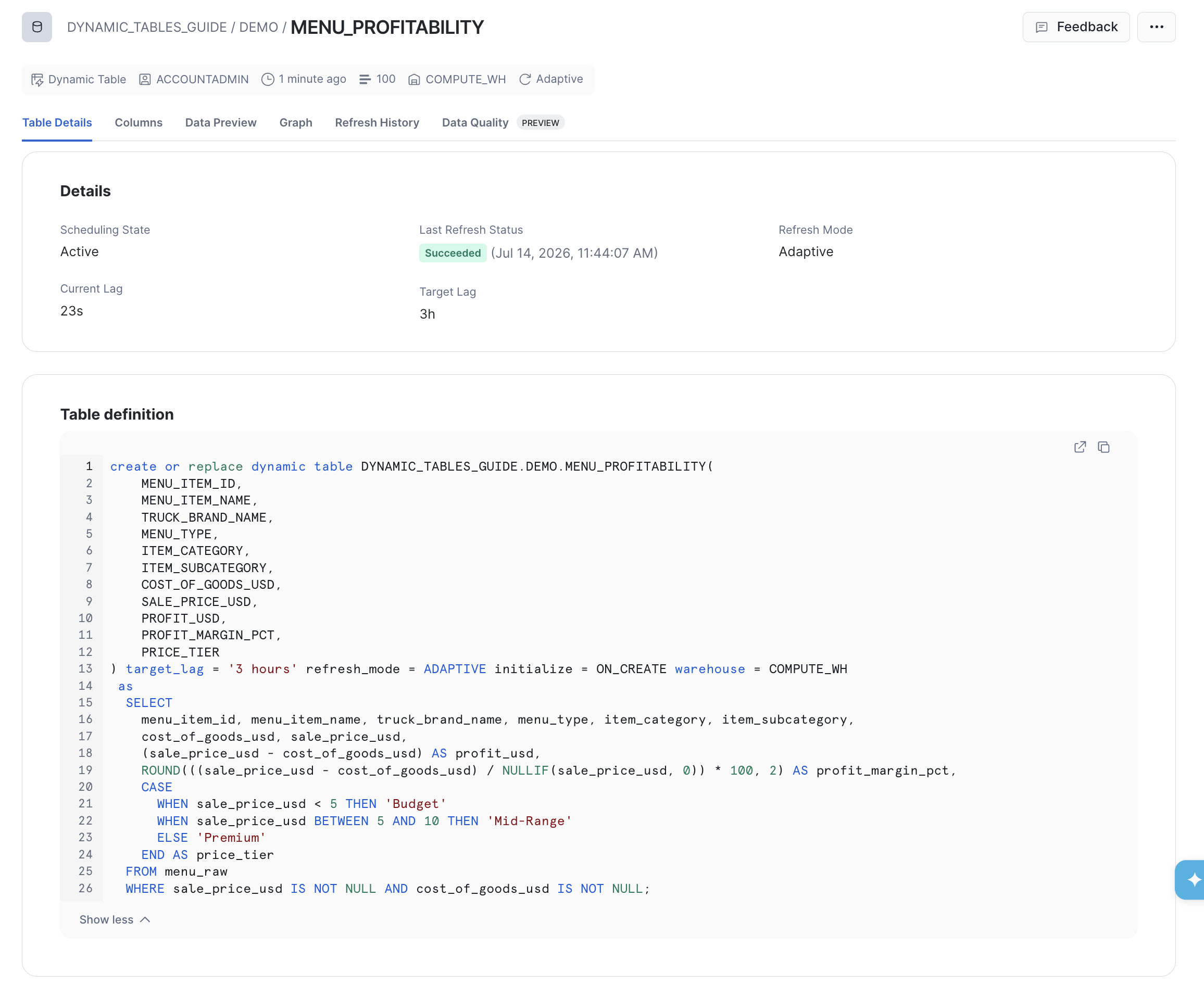Viewport: 1204px width, 986px height.
Task: Click the Feedback button
Action: click(x=1075, y=27)
